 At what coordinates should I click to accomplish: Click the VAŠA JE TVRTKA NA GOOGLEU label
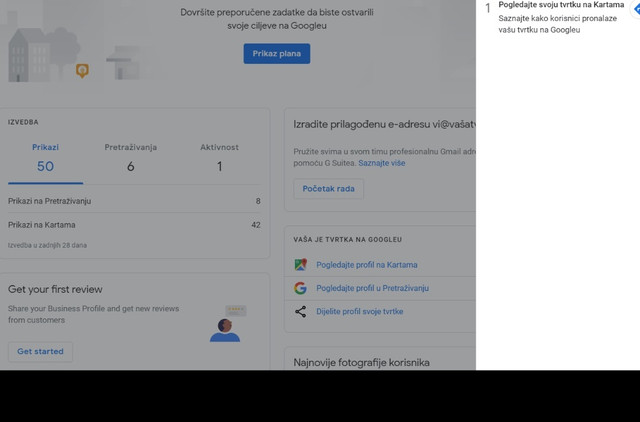point(348,240)
